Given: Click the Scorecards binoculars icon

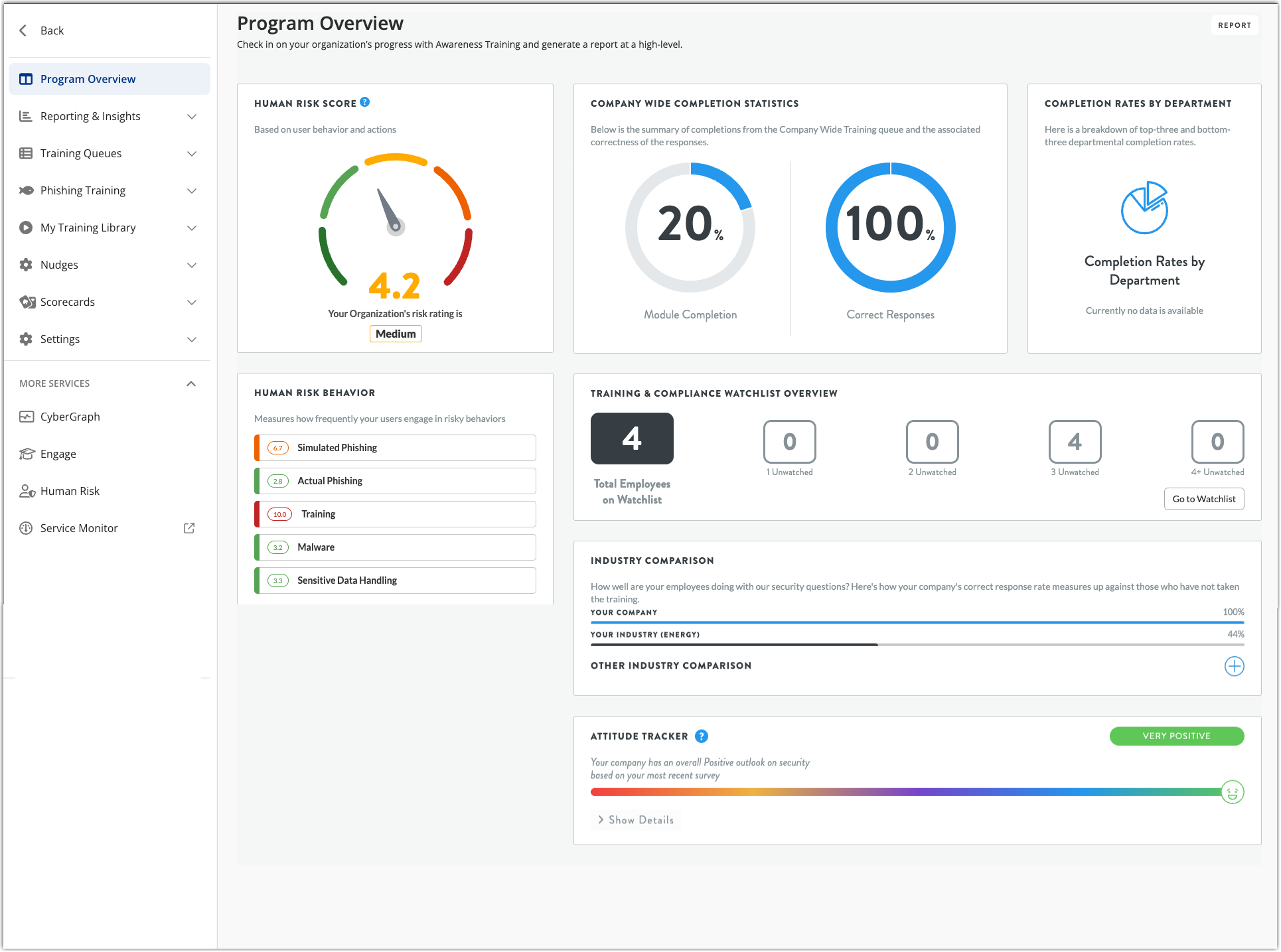Looking at the screenshot, I should point(27,302).
